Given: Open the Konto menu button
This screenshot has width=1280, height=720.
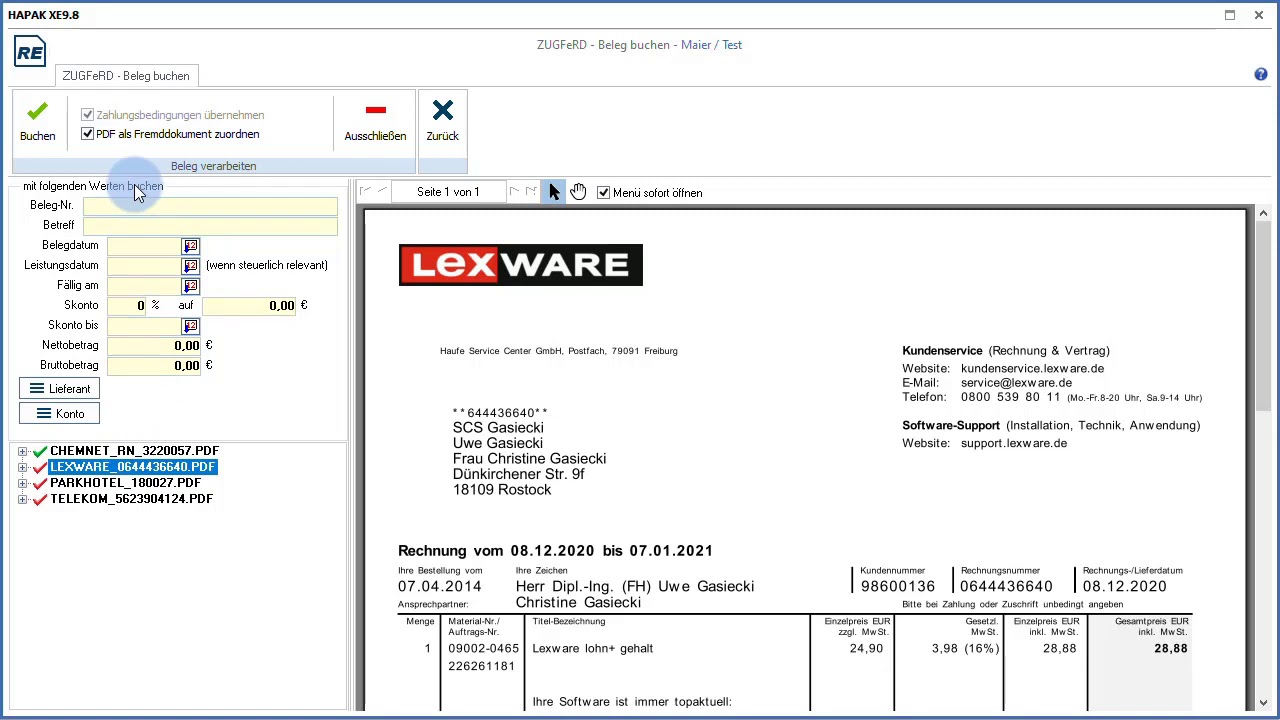Looking at the screenshot, I should click(x=59, y=414).
